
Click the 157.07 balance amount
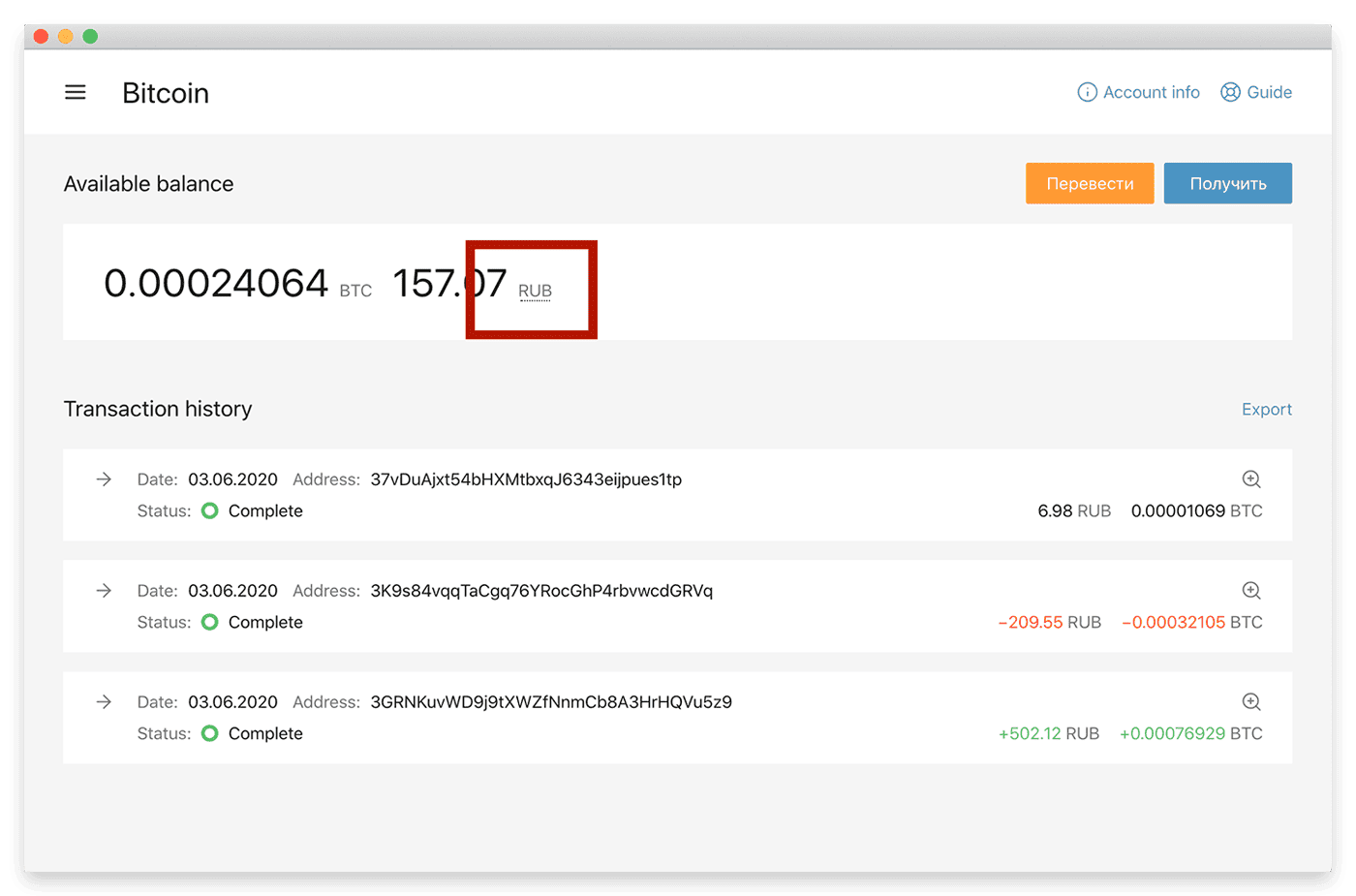click(449, 283)
